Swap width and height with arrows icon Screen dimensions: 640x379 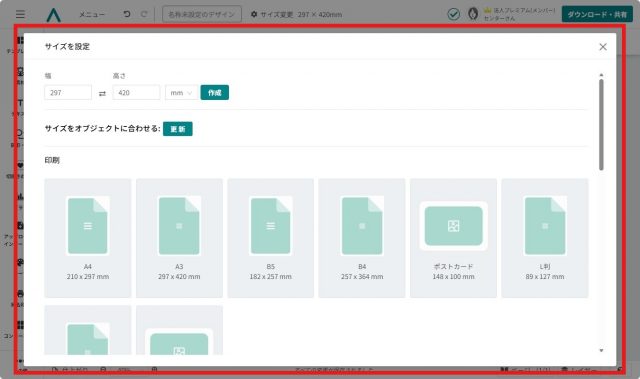[102, 93]
